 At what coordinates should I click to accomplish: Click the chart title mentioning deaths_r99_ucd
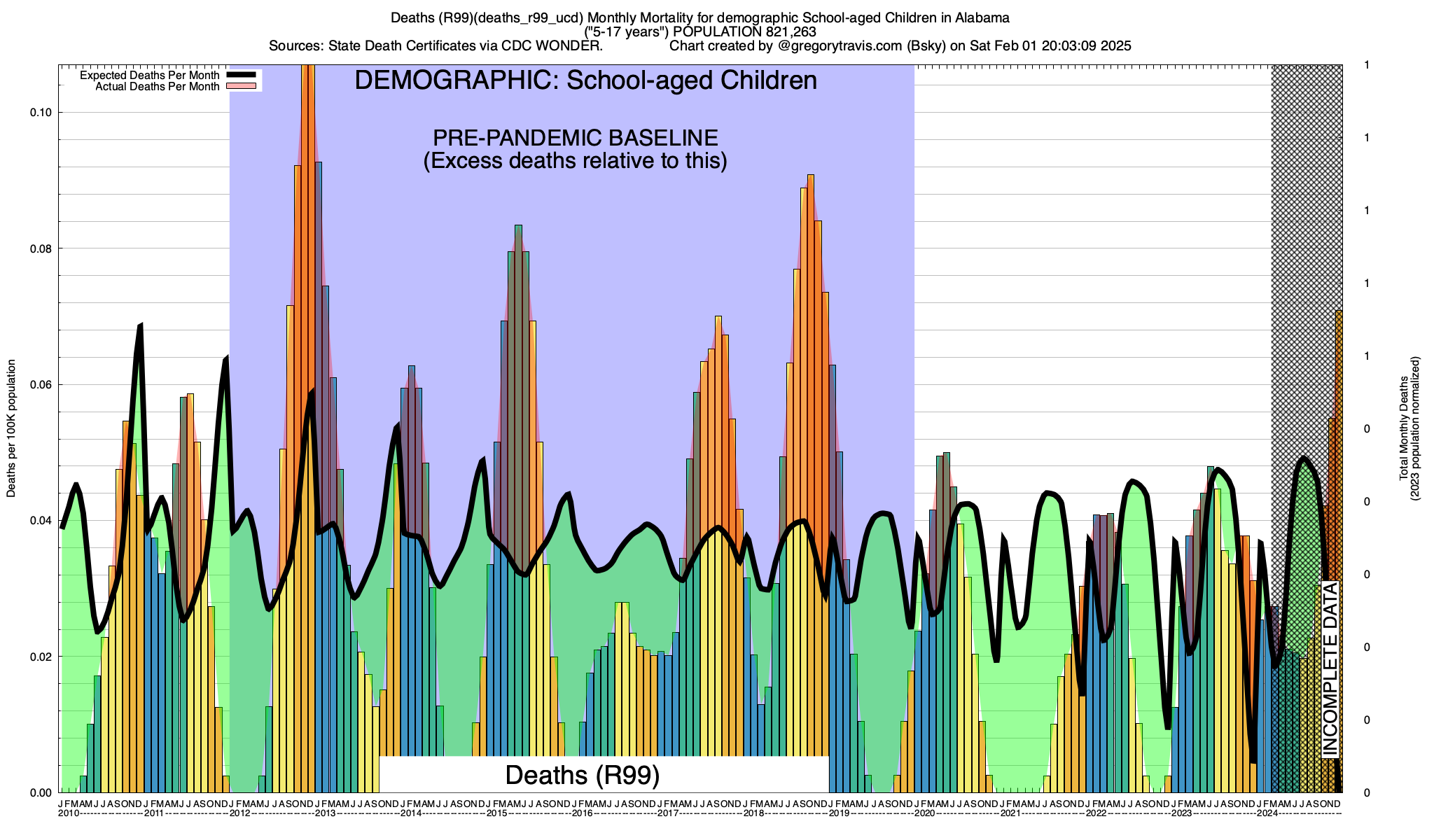tap(699, 17)
